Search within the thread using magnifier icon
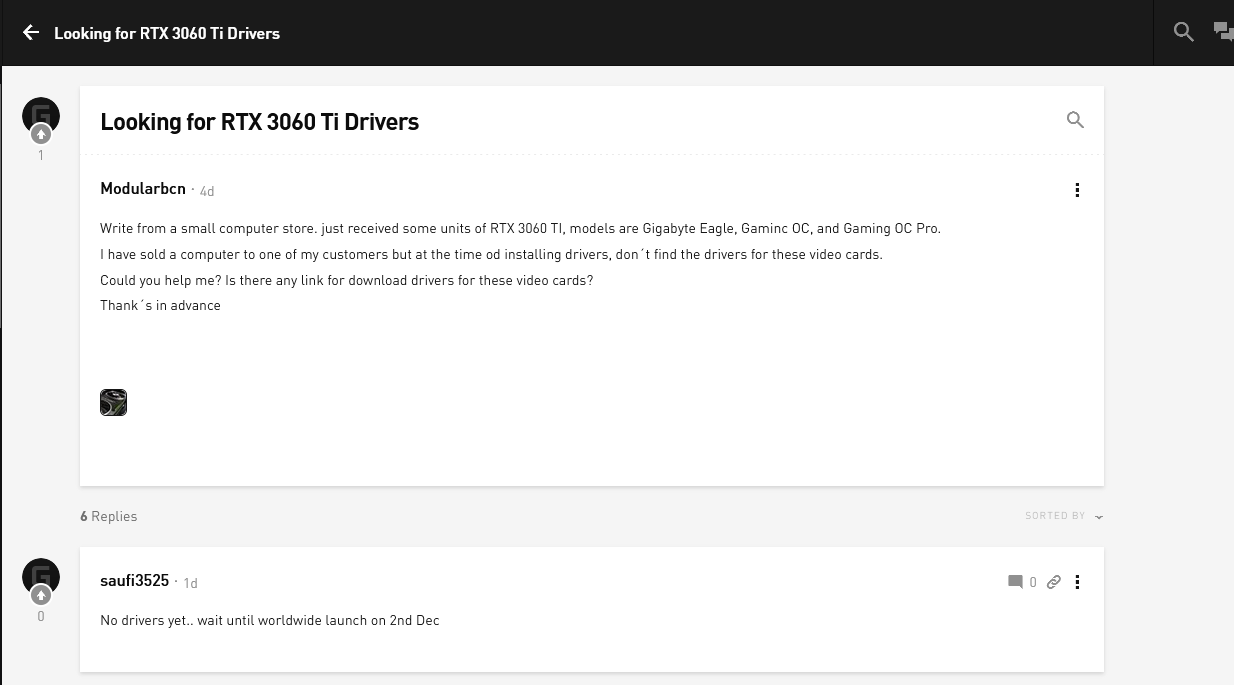 tap(1075, 120)
